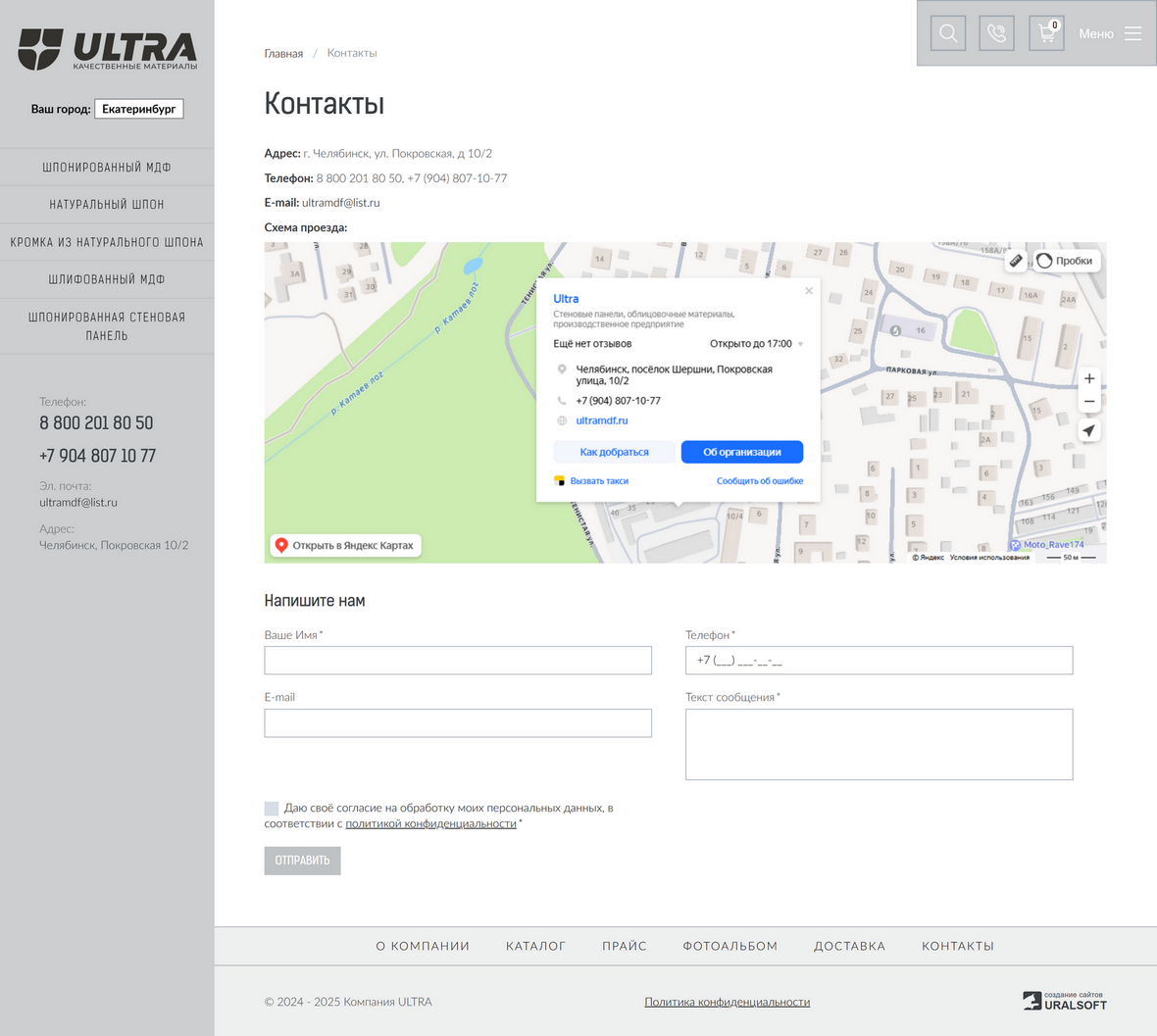Expand the opening hours dropdown arrow

[x=800, y=344]
